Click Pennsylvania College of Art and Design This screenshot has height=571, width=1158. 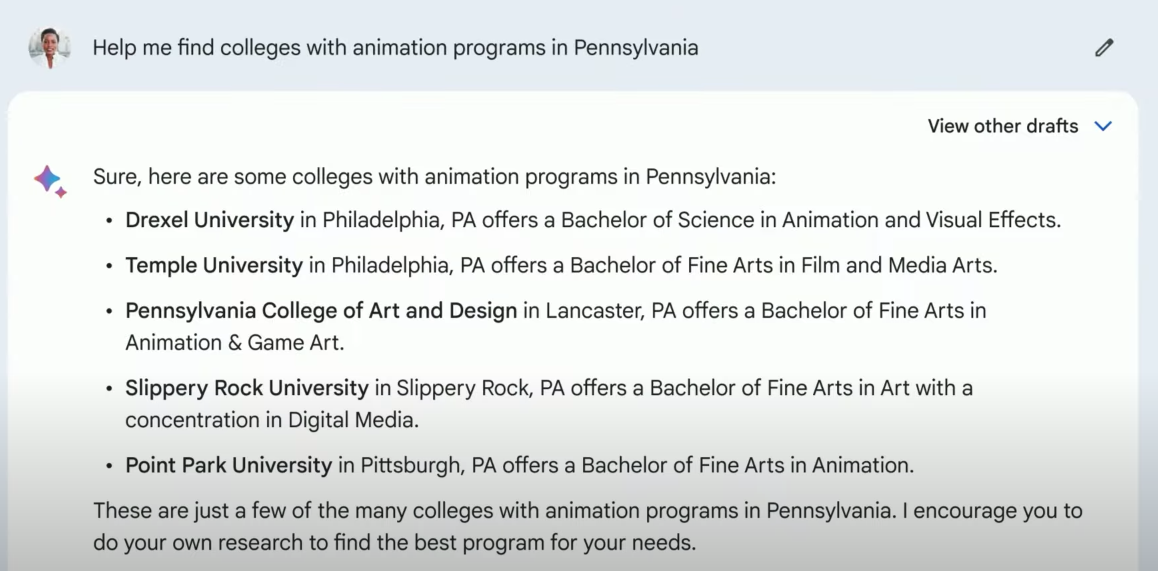(x=321, y=311)
